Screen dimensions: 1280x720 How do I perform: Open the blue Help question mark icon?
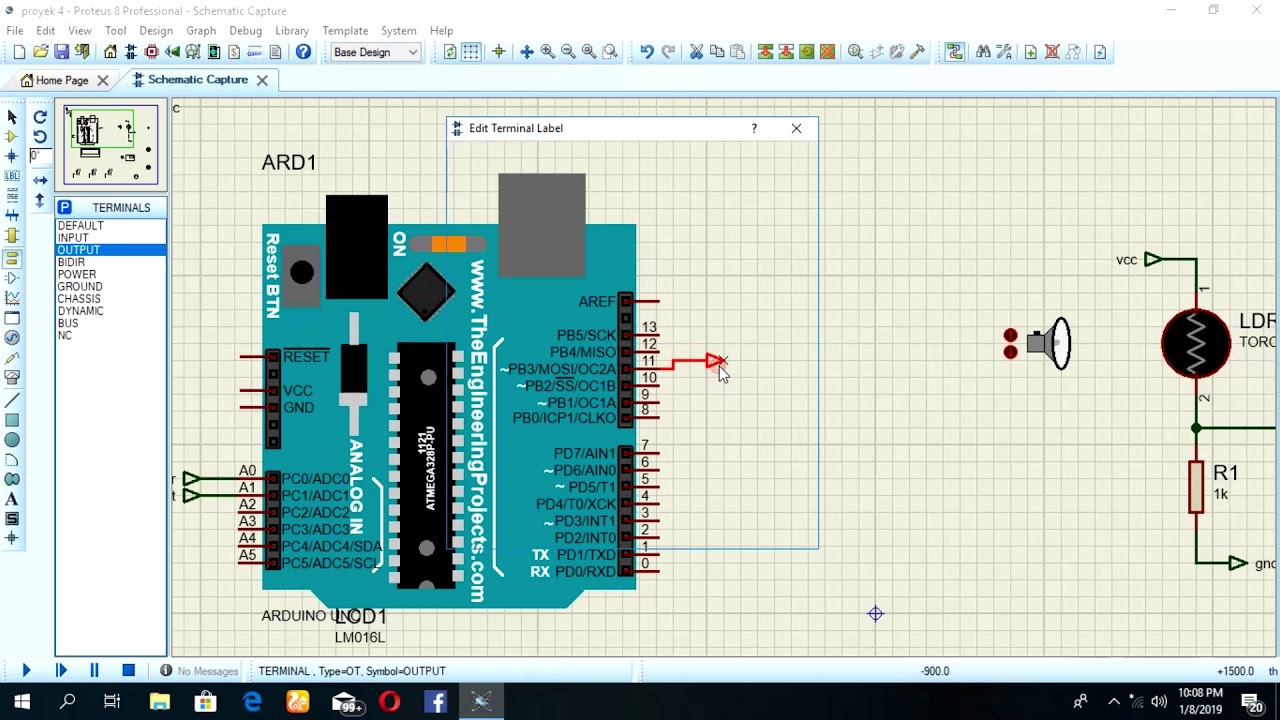coord(303,52)
